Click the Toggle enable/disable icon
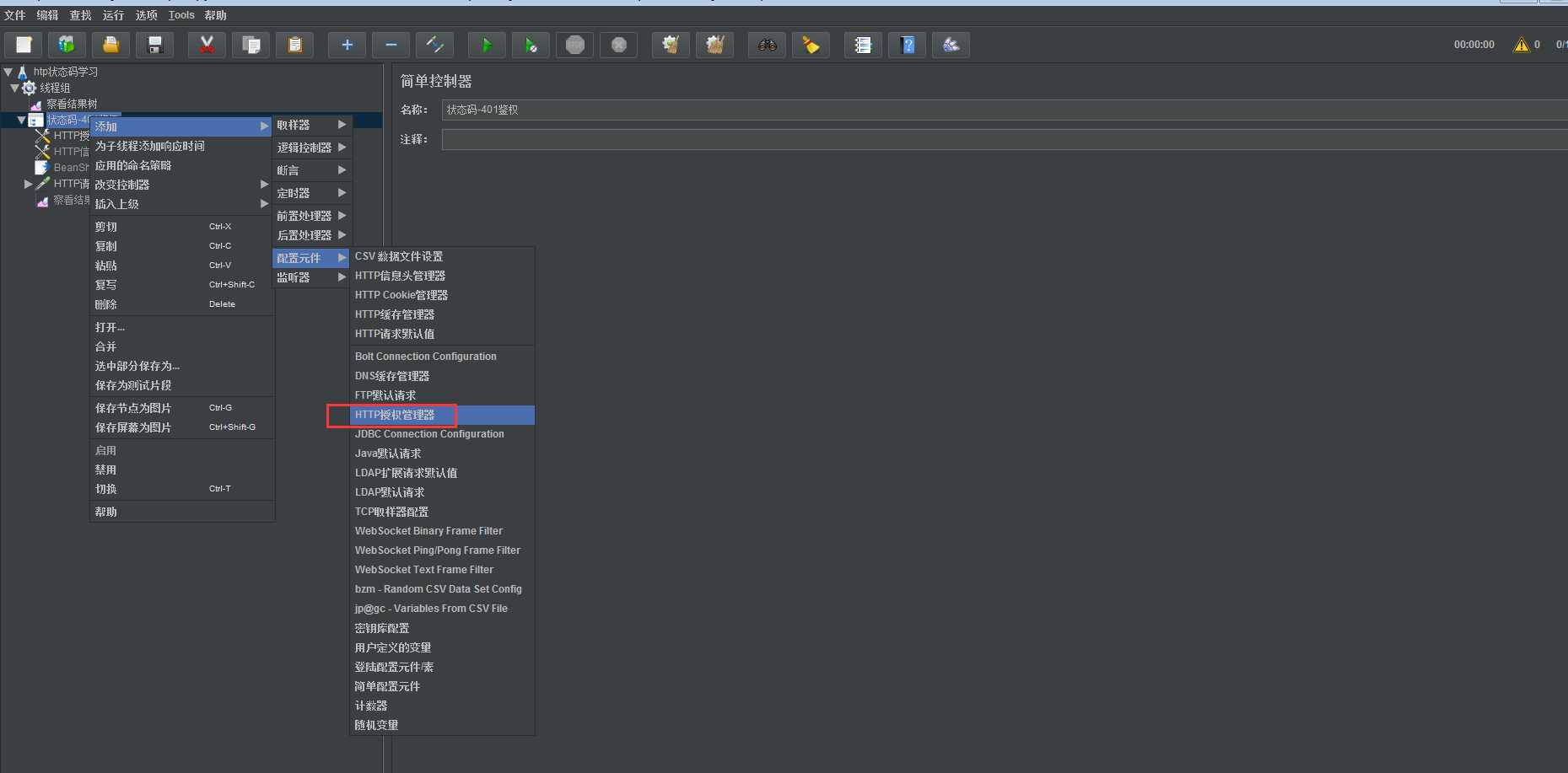This screenshot has height=773, width=1568. pos(434,45)
